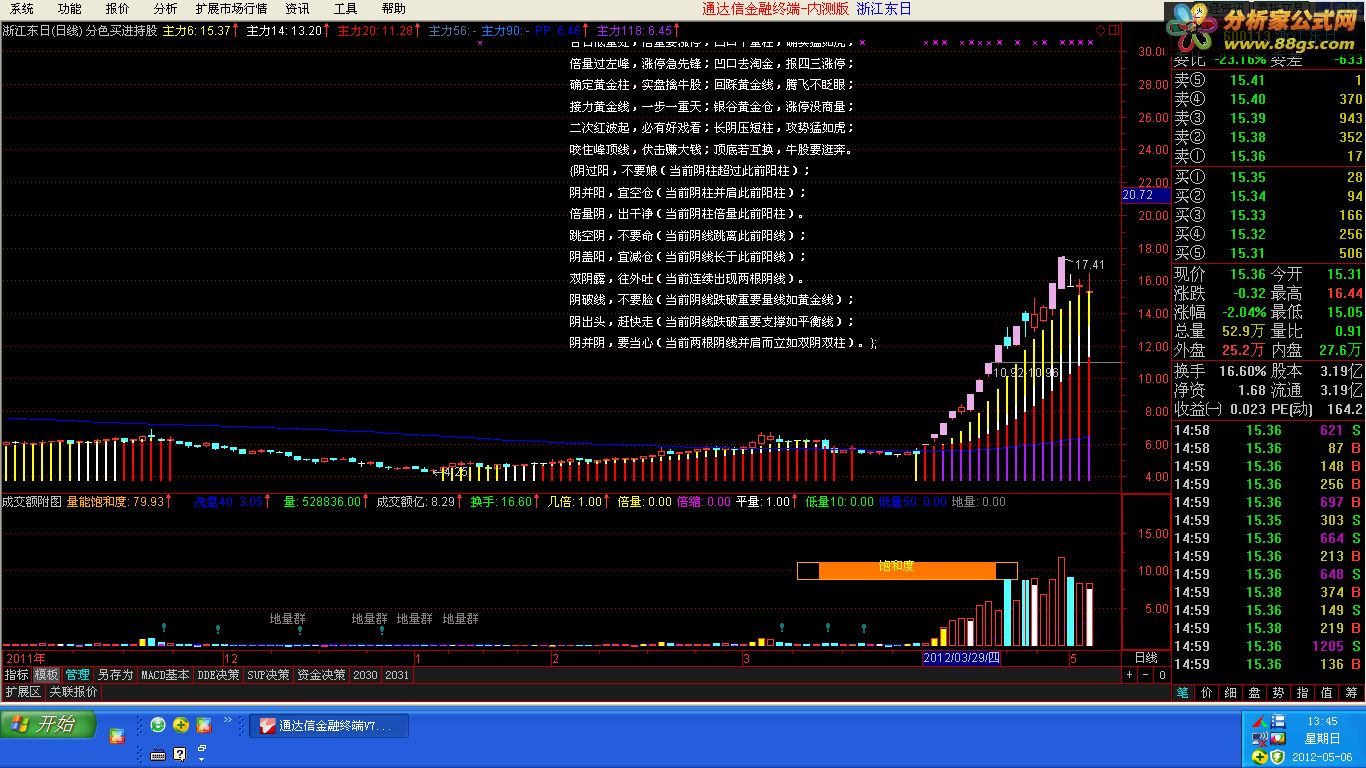Open the 功能 menu
This screenshot has height=768, width=1366.
70,9
